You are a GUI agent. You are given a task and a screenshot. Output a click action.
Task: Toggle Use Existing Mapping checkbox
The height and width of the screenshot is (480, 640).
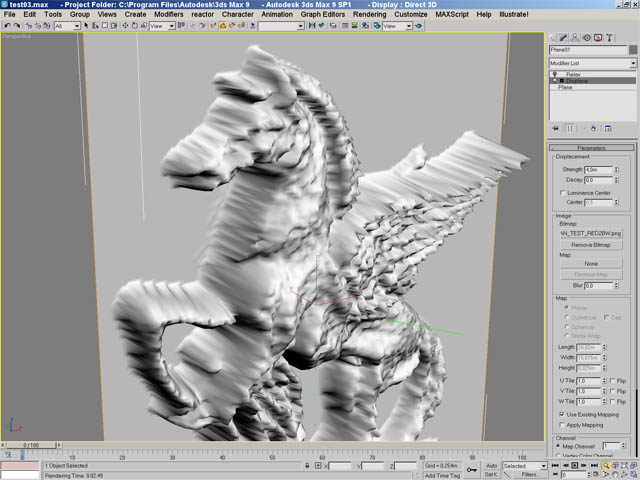[x=561, y=413]
